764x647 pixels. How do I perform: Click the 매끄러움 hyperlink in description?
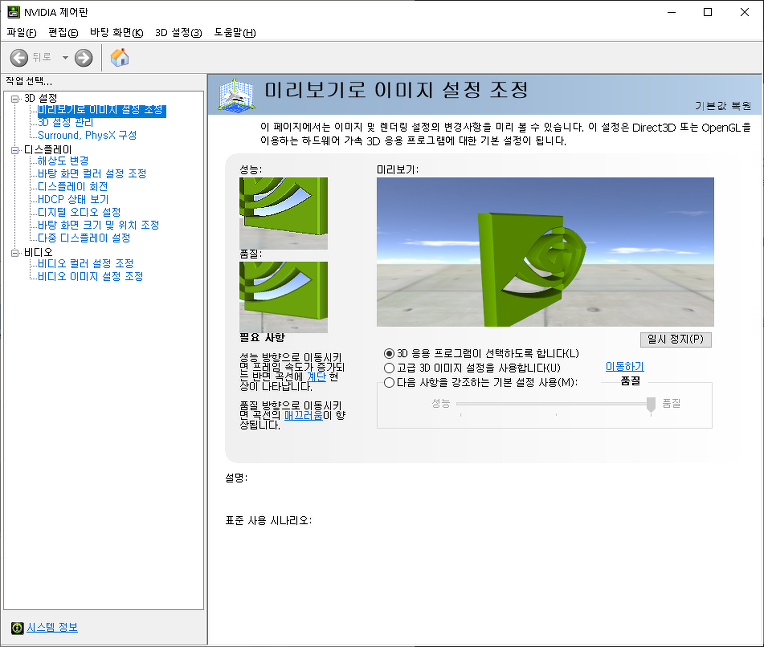coord(303,415)
